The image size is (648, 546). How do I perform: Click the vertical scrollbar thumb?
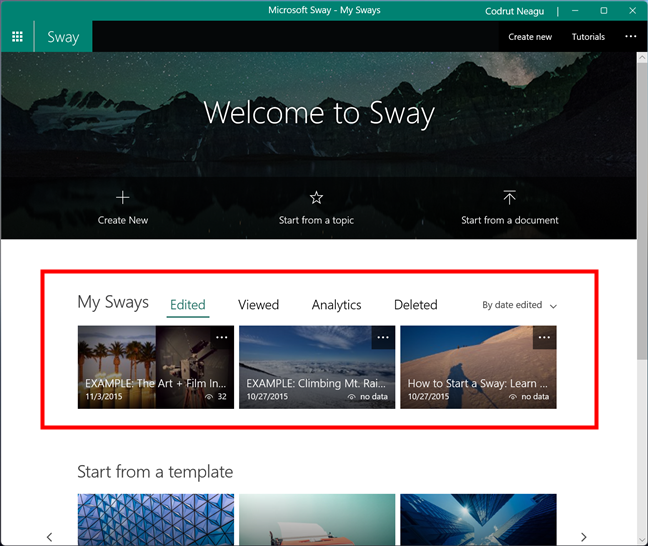coord(642,211)
